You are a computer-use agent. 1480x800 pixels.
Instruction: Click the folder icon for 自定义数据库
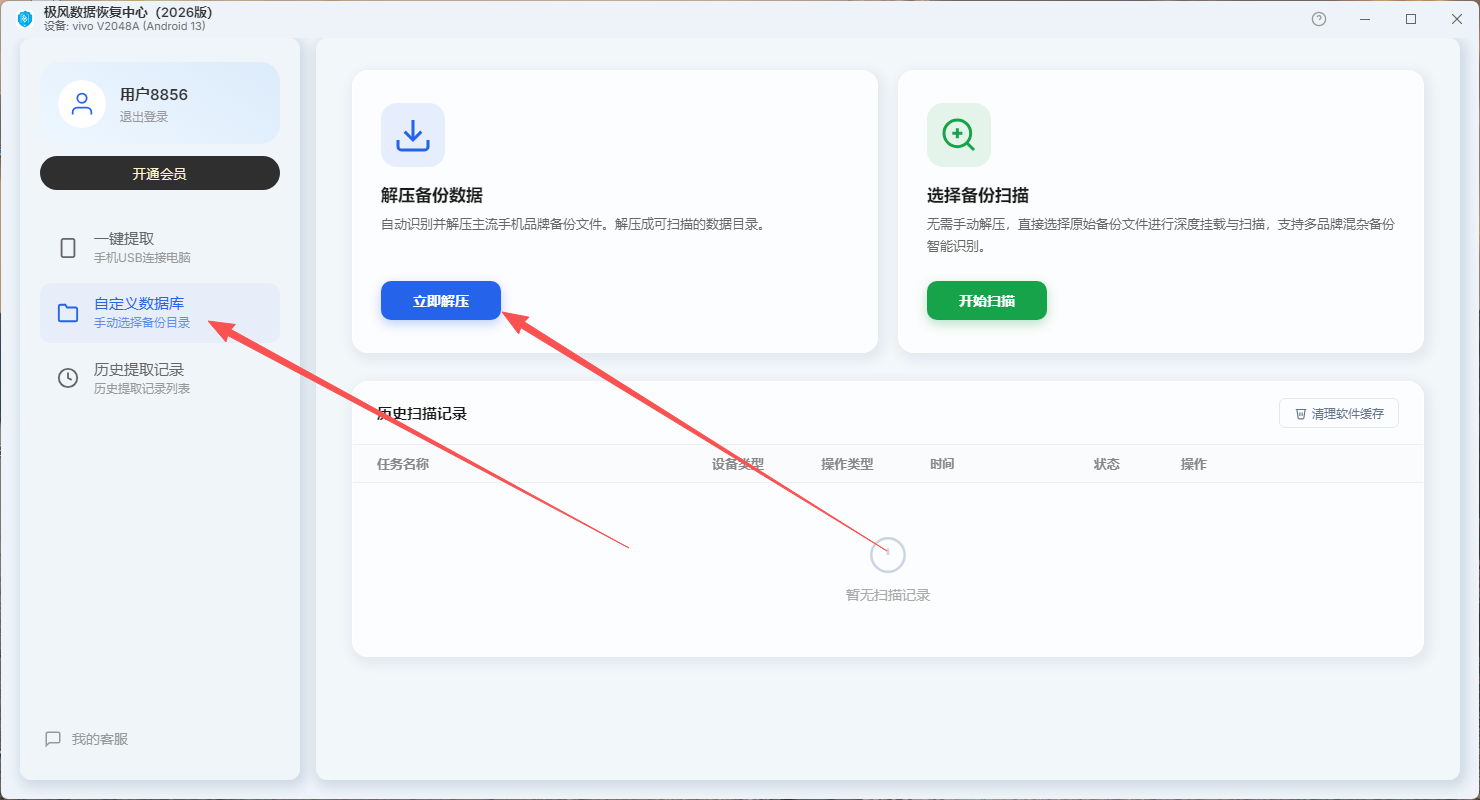click(x=68, y=313)
